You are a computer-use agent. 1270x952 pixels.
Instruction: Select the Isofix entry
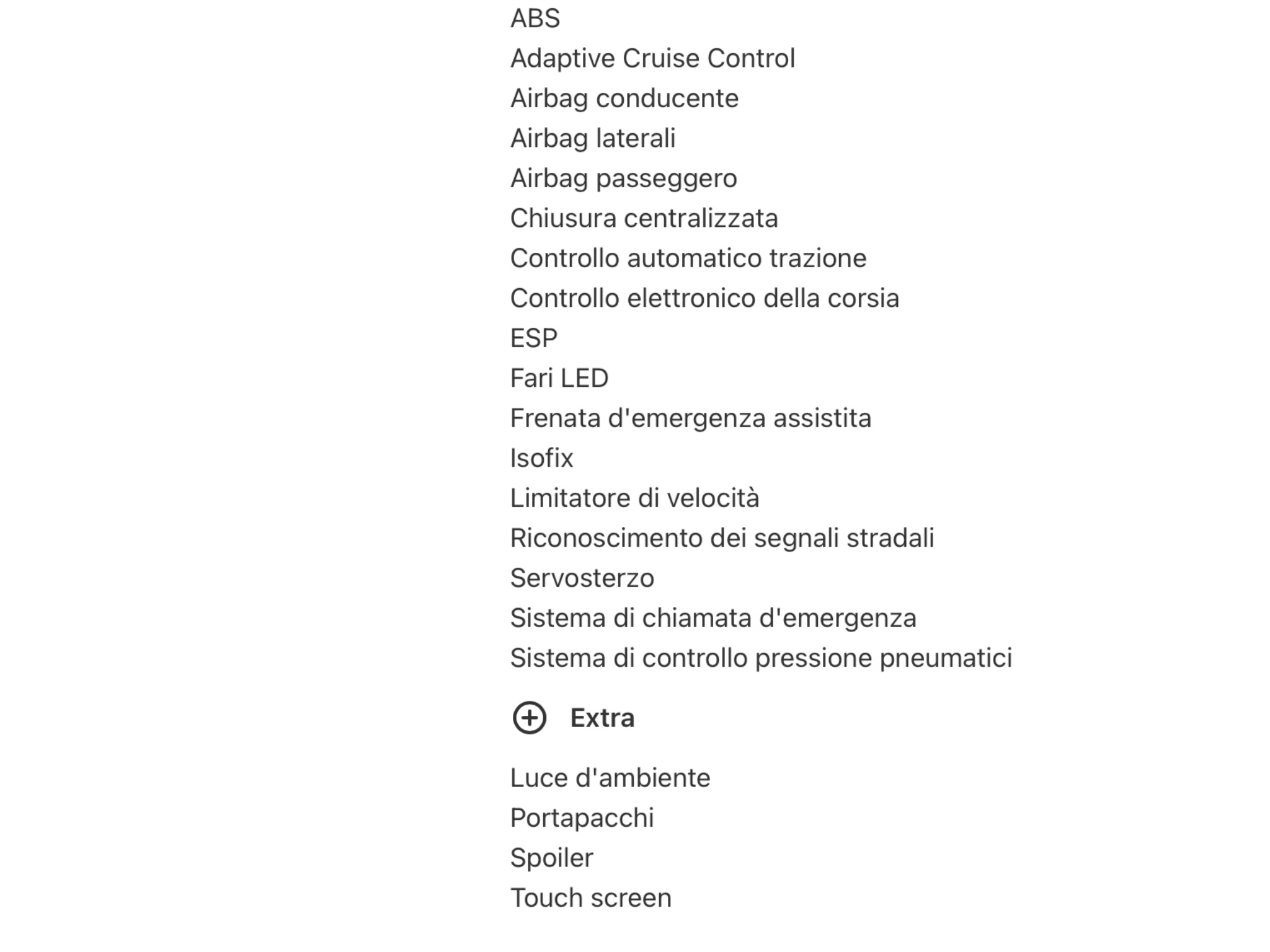pos(541,458)
